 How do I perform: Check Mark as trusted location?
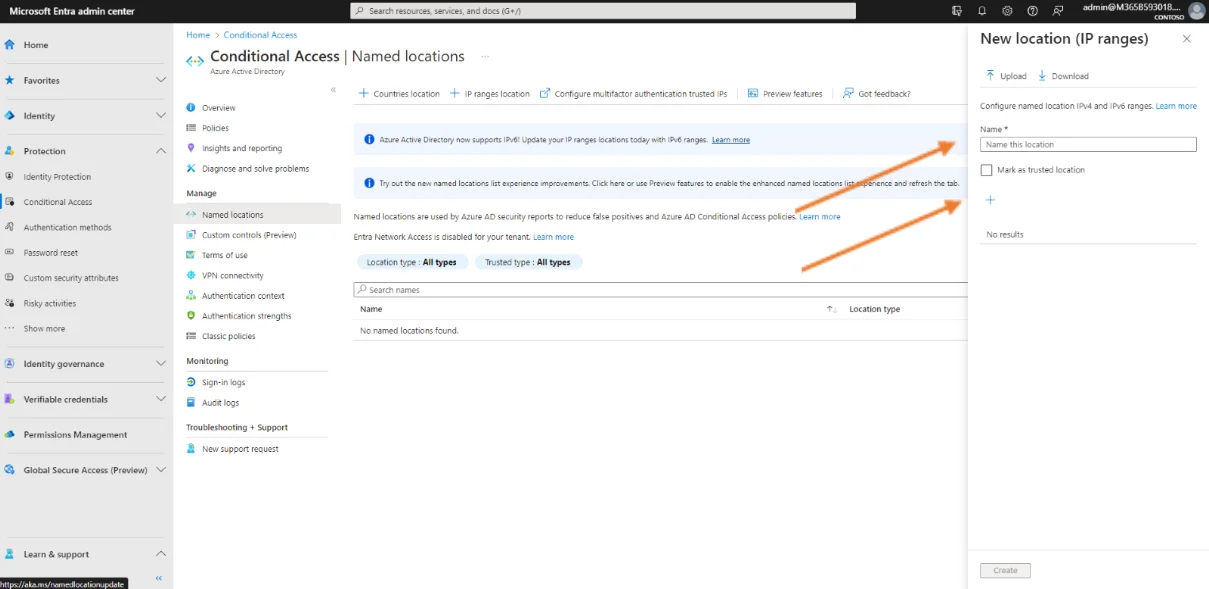point(987,170)
